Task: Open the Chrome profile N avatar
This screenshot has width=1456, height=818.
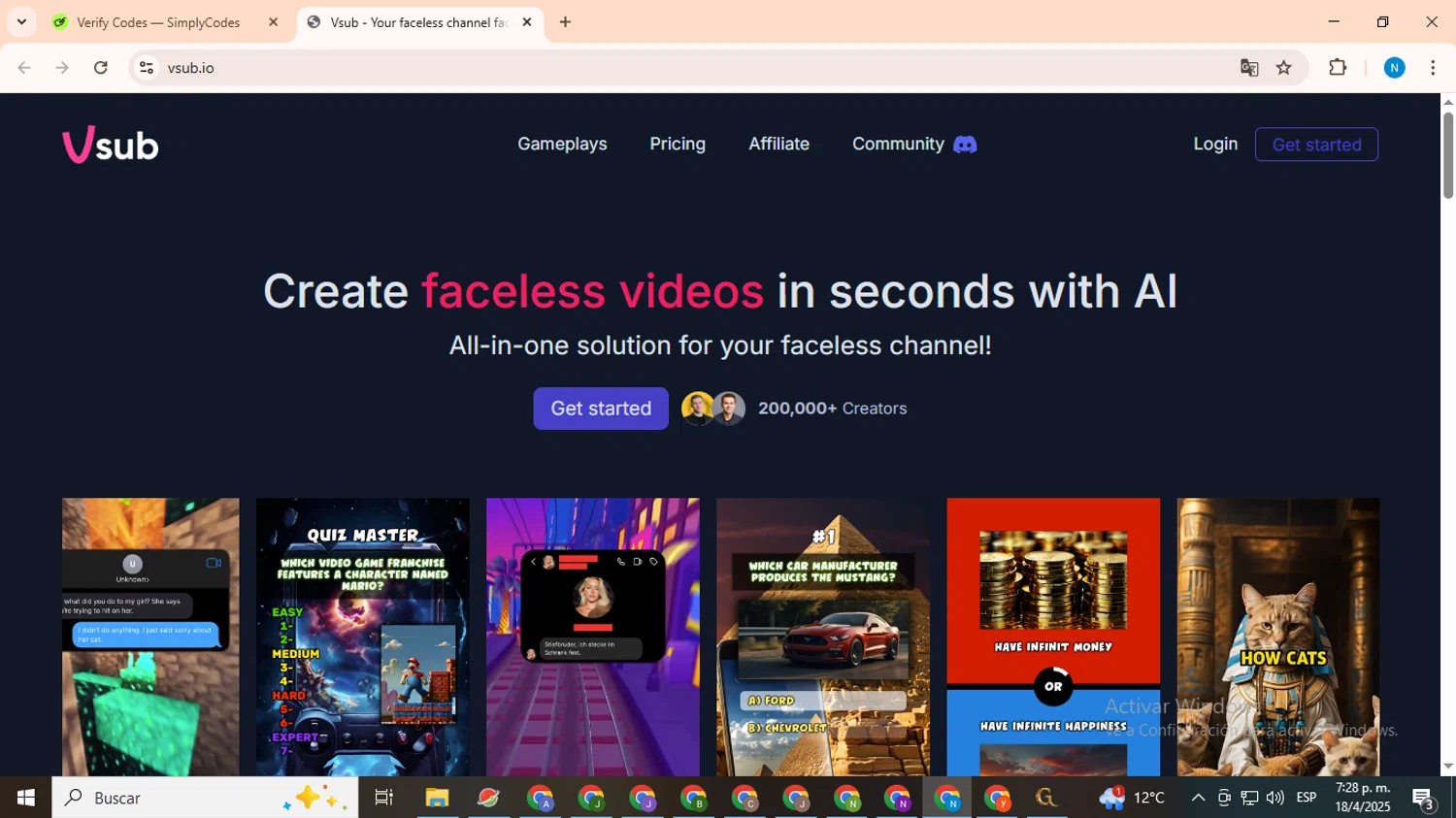Action: coord(1395,68)
